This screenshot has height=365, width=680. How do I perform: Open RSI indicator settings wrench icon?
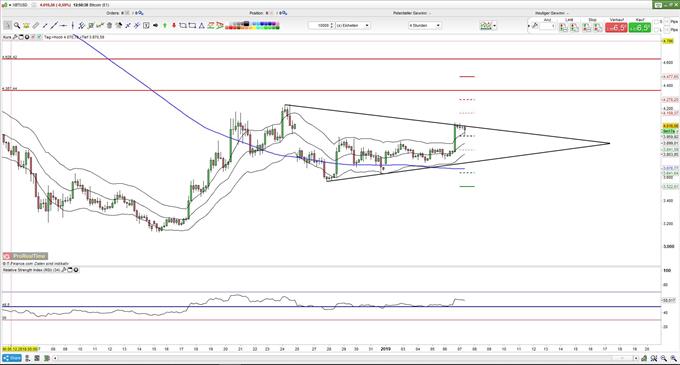pos(64,270)
